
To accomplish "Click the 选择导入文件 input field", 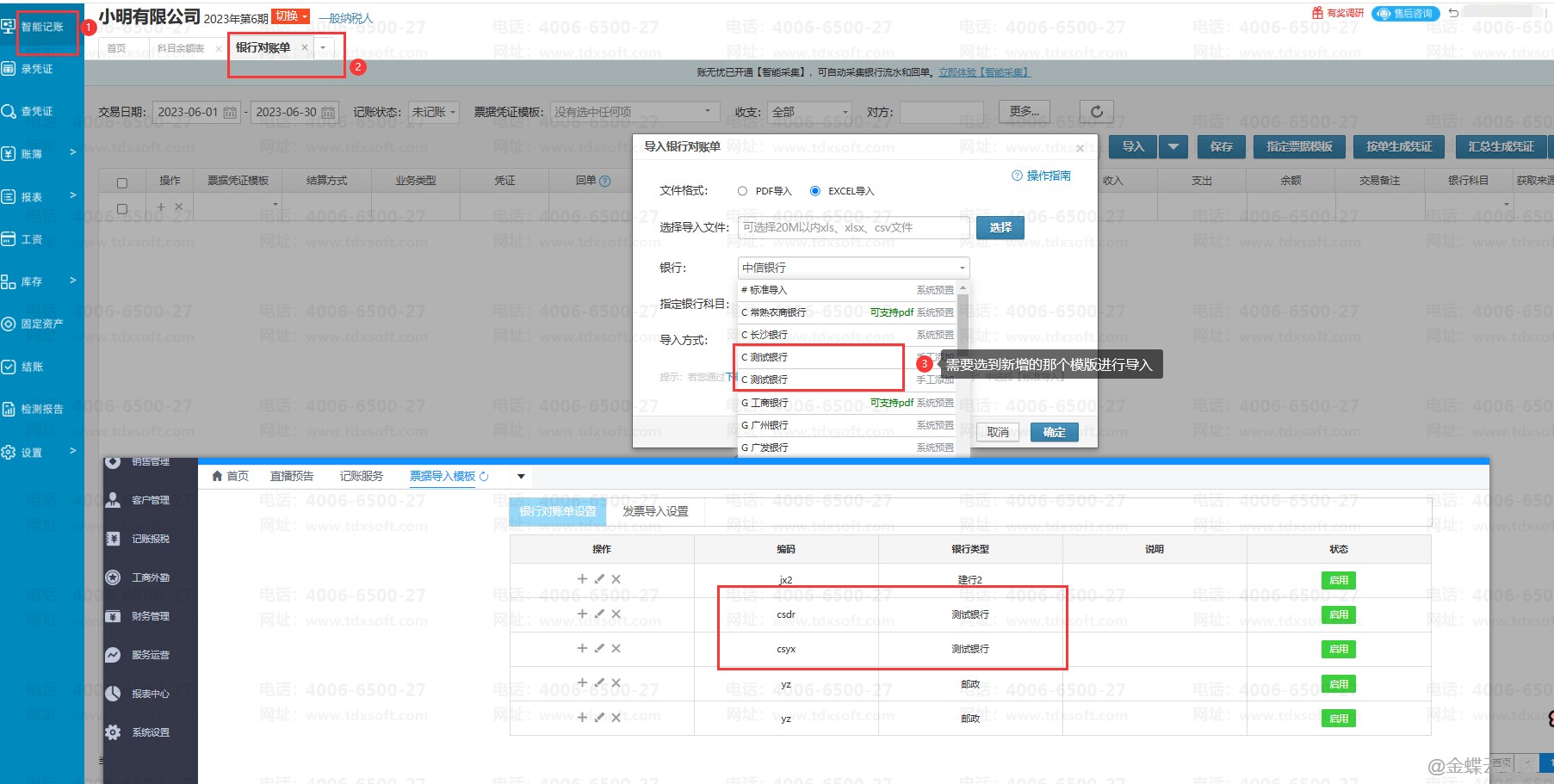I will pyautogui.click(x=852, y=227).
